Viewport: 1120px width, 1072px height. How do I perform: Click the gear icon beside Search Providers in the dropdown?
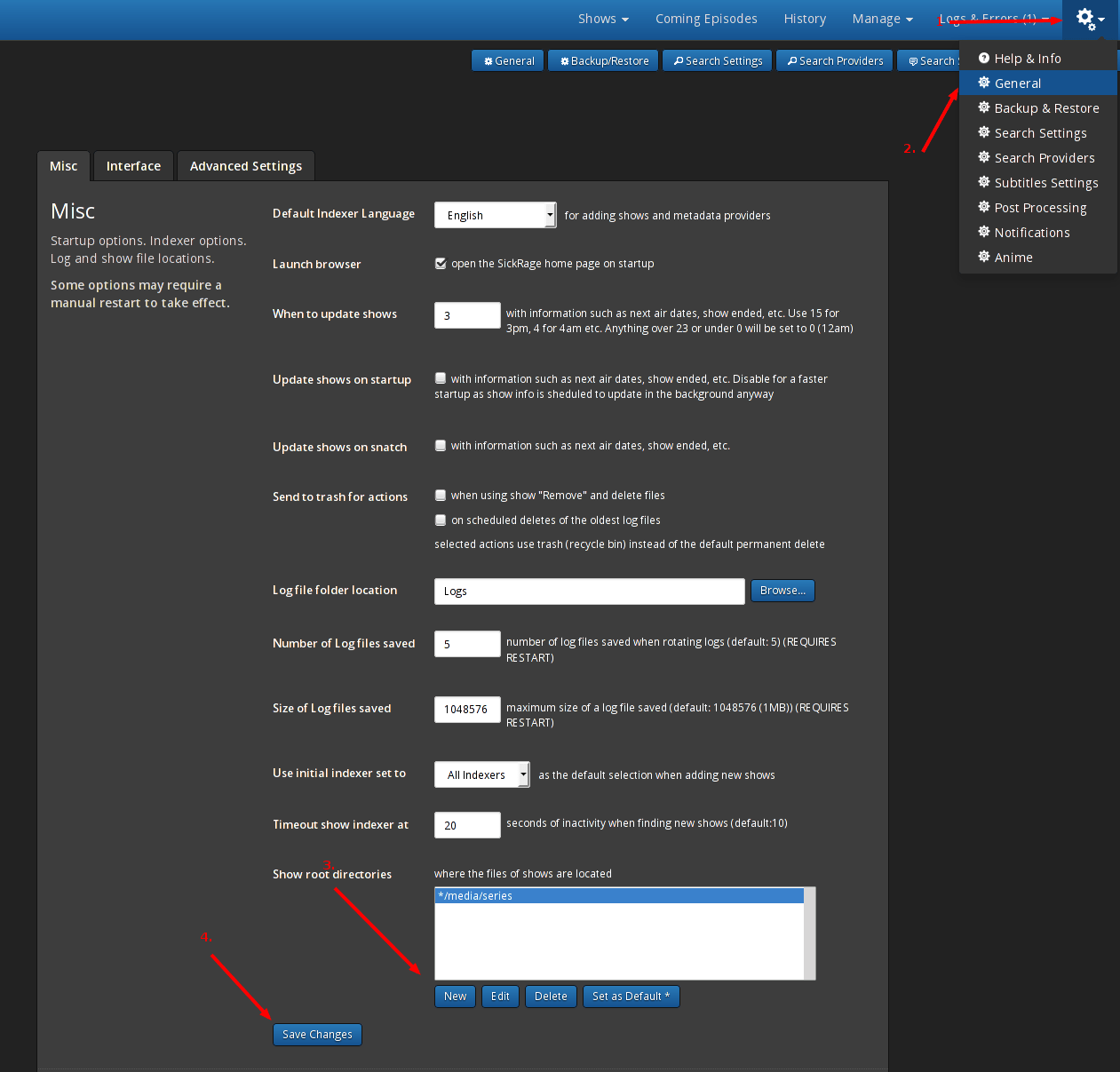984,157
